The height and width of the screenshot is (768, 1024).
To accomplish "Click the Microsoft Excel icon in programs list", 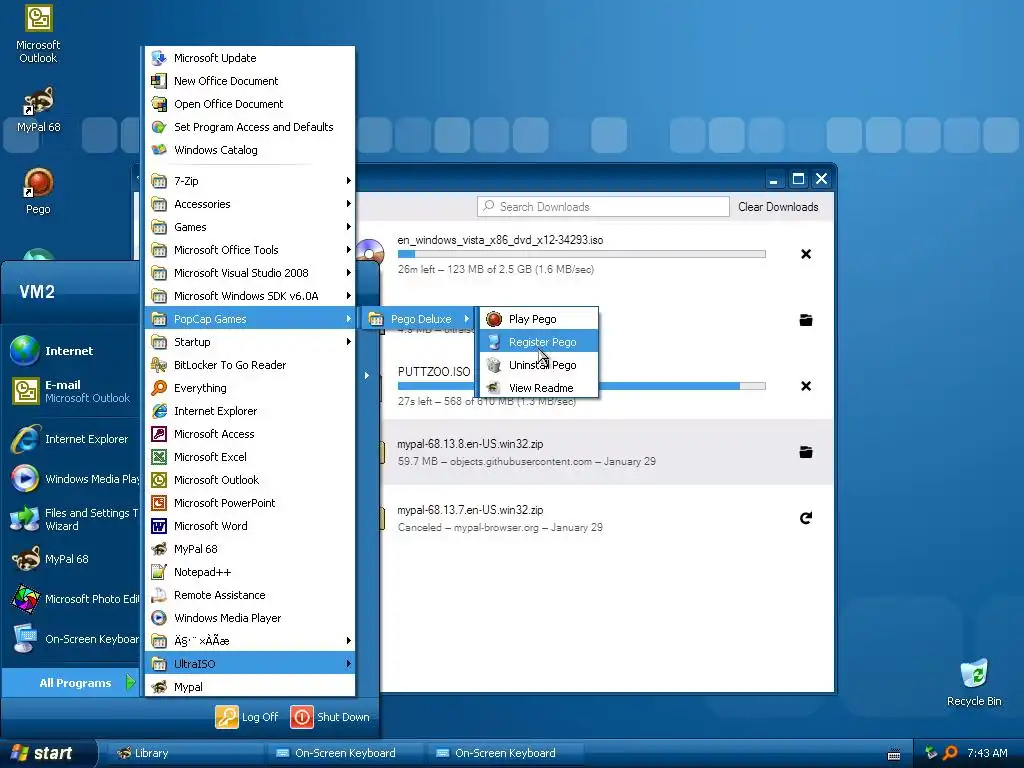I will tap(159, 456).
